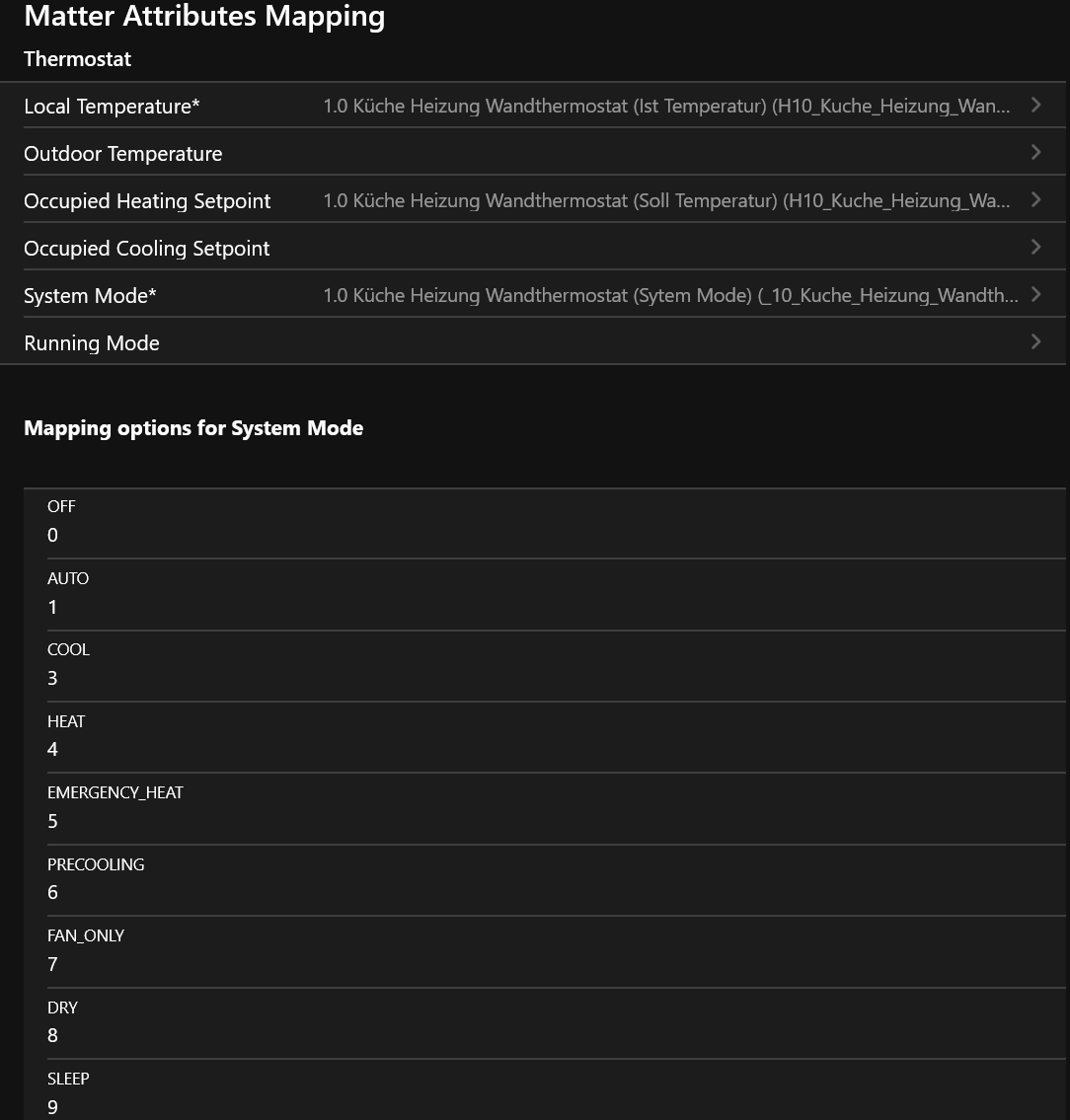Select the DRY mapping value field

(553, 1035)
